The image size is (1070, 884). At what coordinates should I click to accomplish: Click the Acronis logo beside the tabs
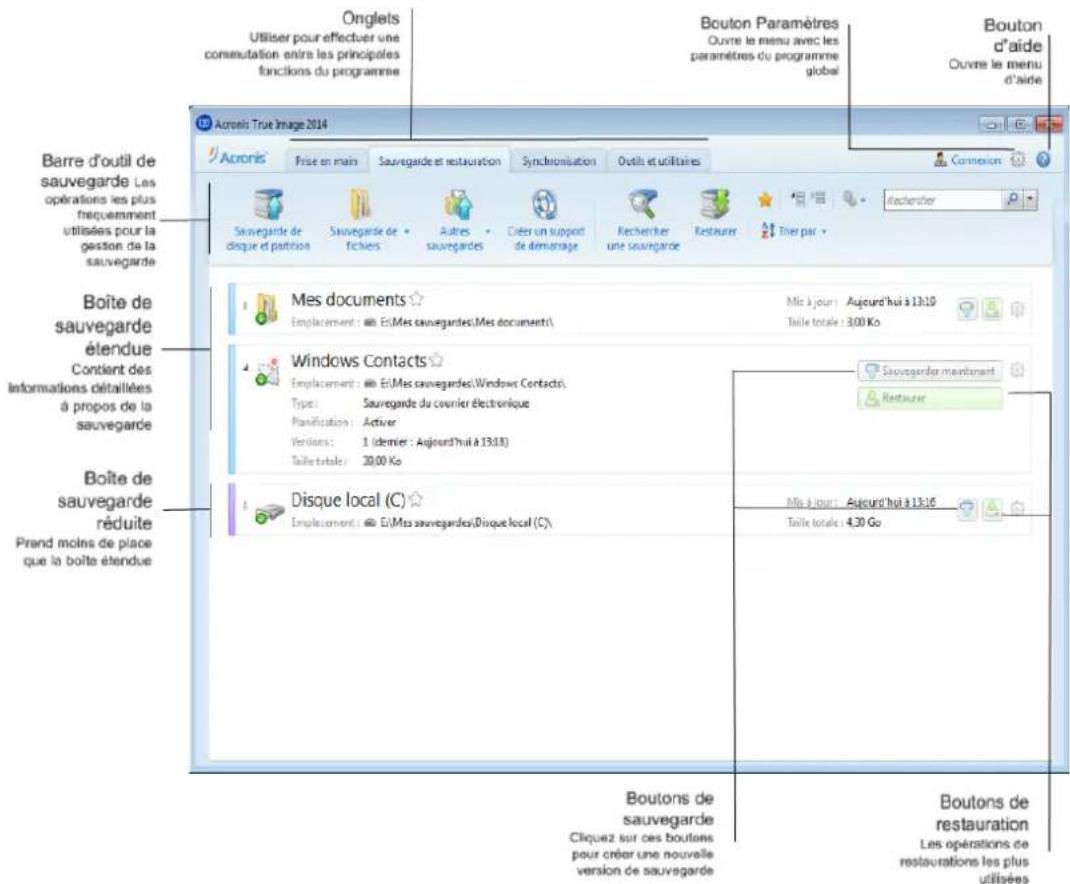pyautogui.click(x=237, y=157)
